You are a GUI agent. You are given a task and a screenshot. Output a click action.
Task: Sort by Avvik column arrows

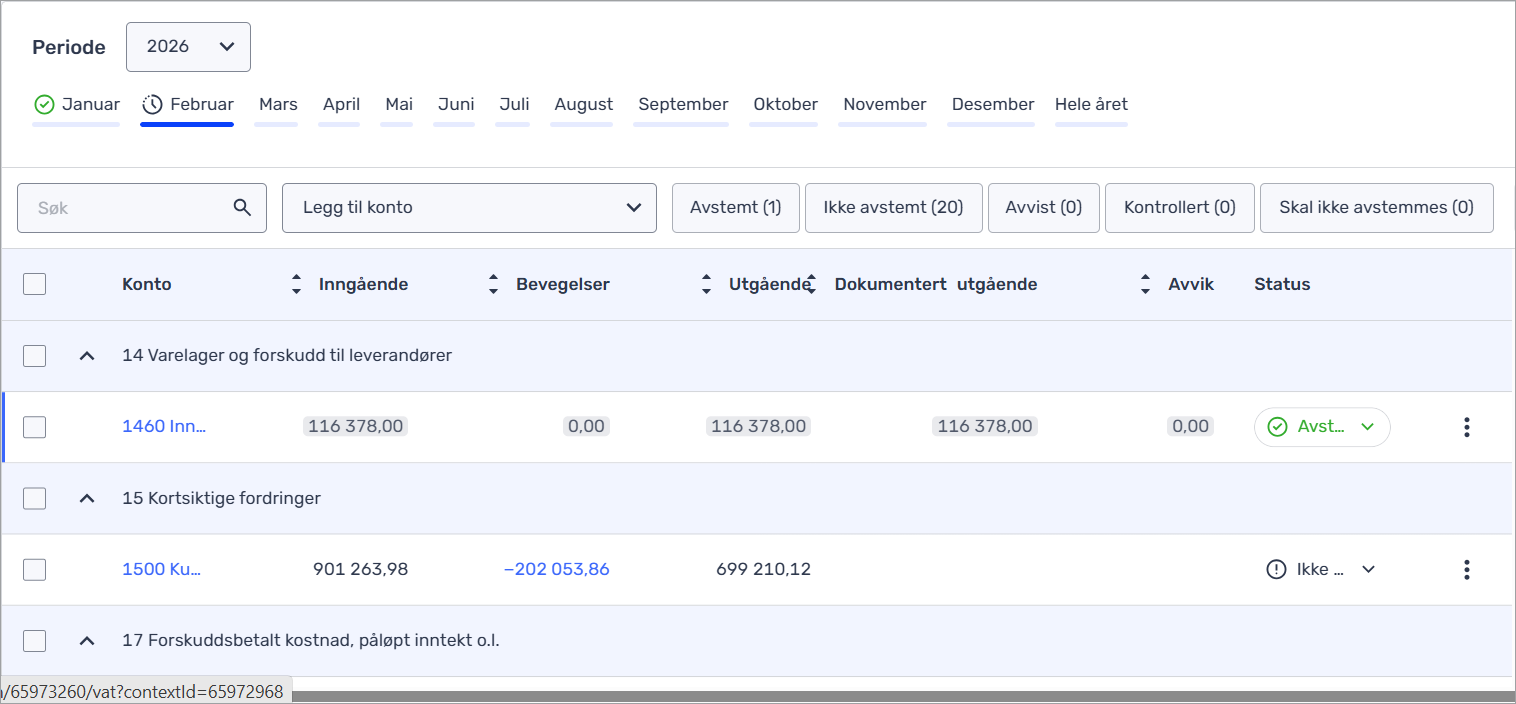click(1145, 284)
